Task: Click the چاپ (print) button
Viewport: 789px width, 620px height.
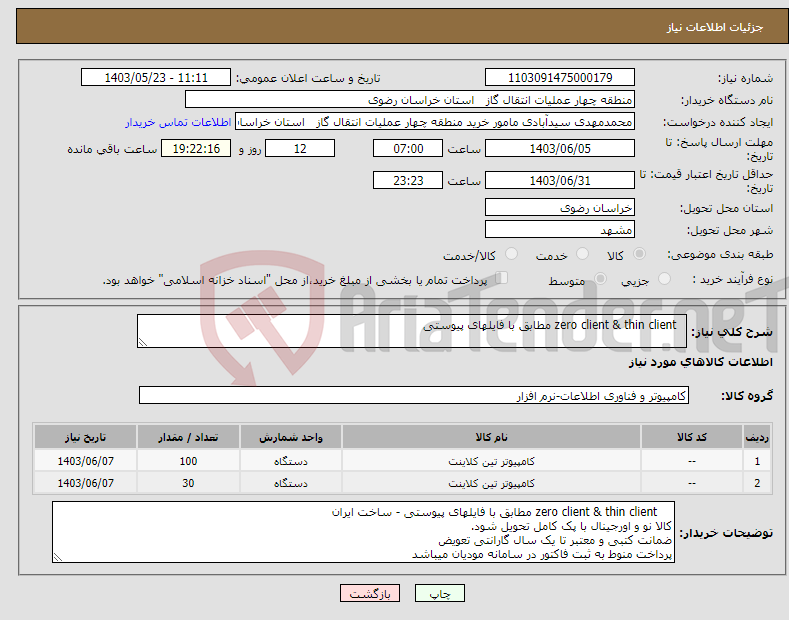Action: pos(439,593)
